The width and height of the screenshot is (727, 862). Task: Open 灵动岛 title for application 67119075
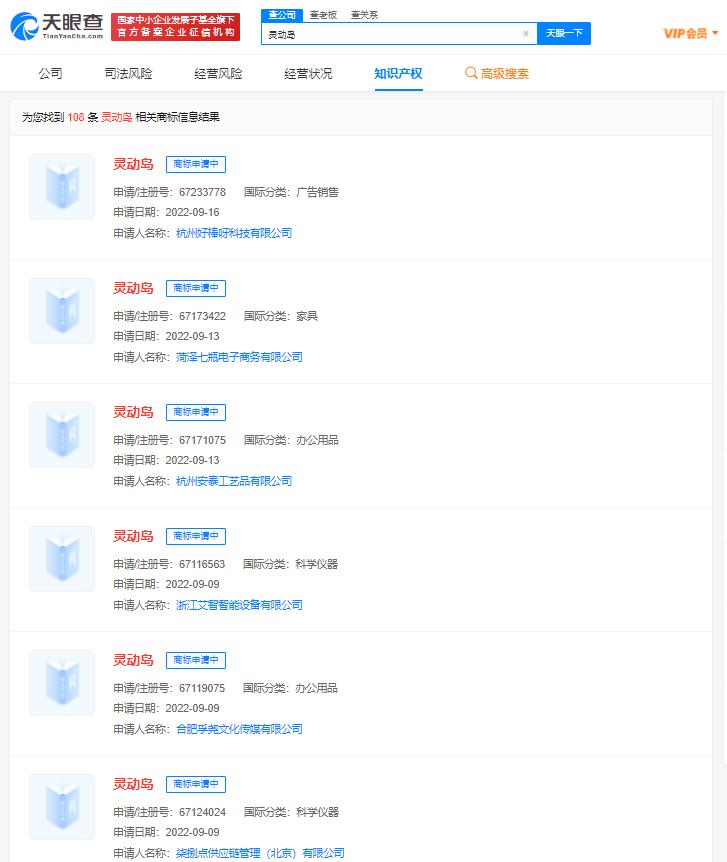(133, 660)
